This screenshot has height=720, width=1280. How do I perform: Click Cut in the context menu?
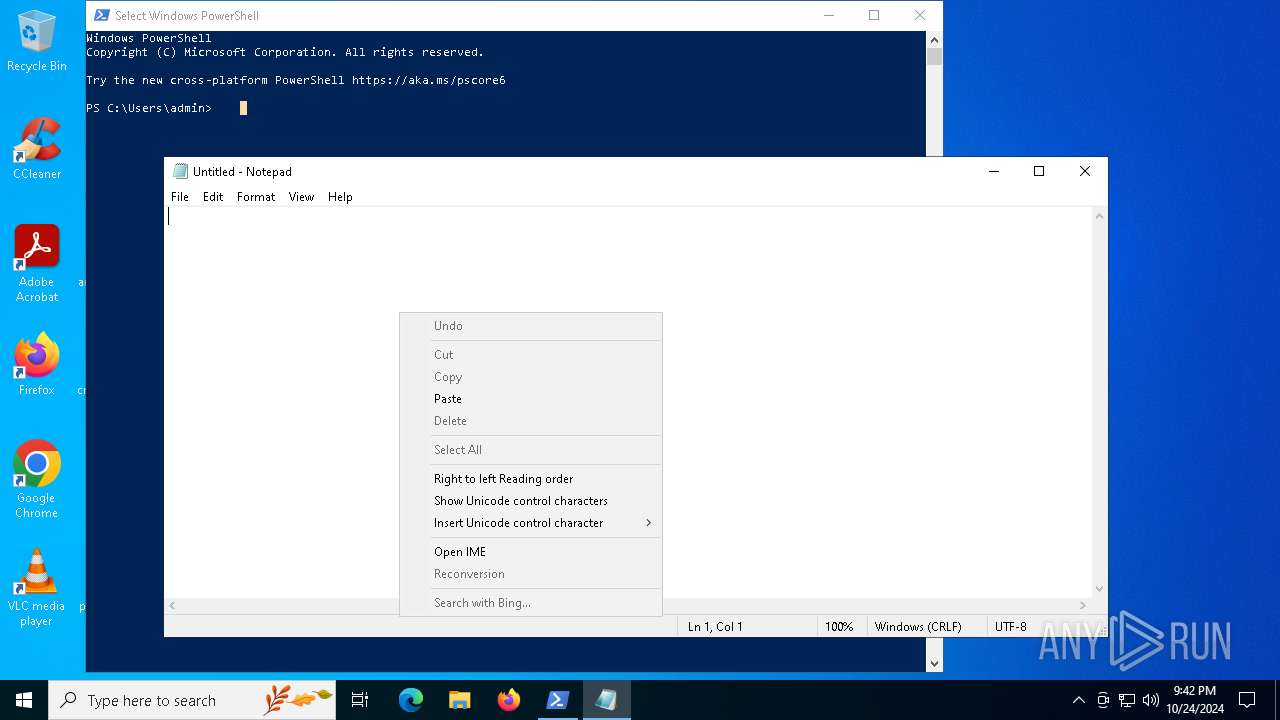[530, 355]
